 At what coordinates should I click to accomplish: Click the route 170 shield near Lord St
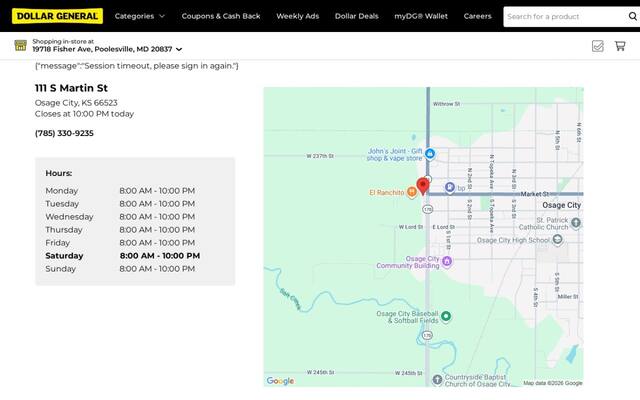(x=427, y=209)
